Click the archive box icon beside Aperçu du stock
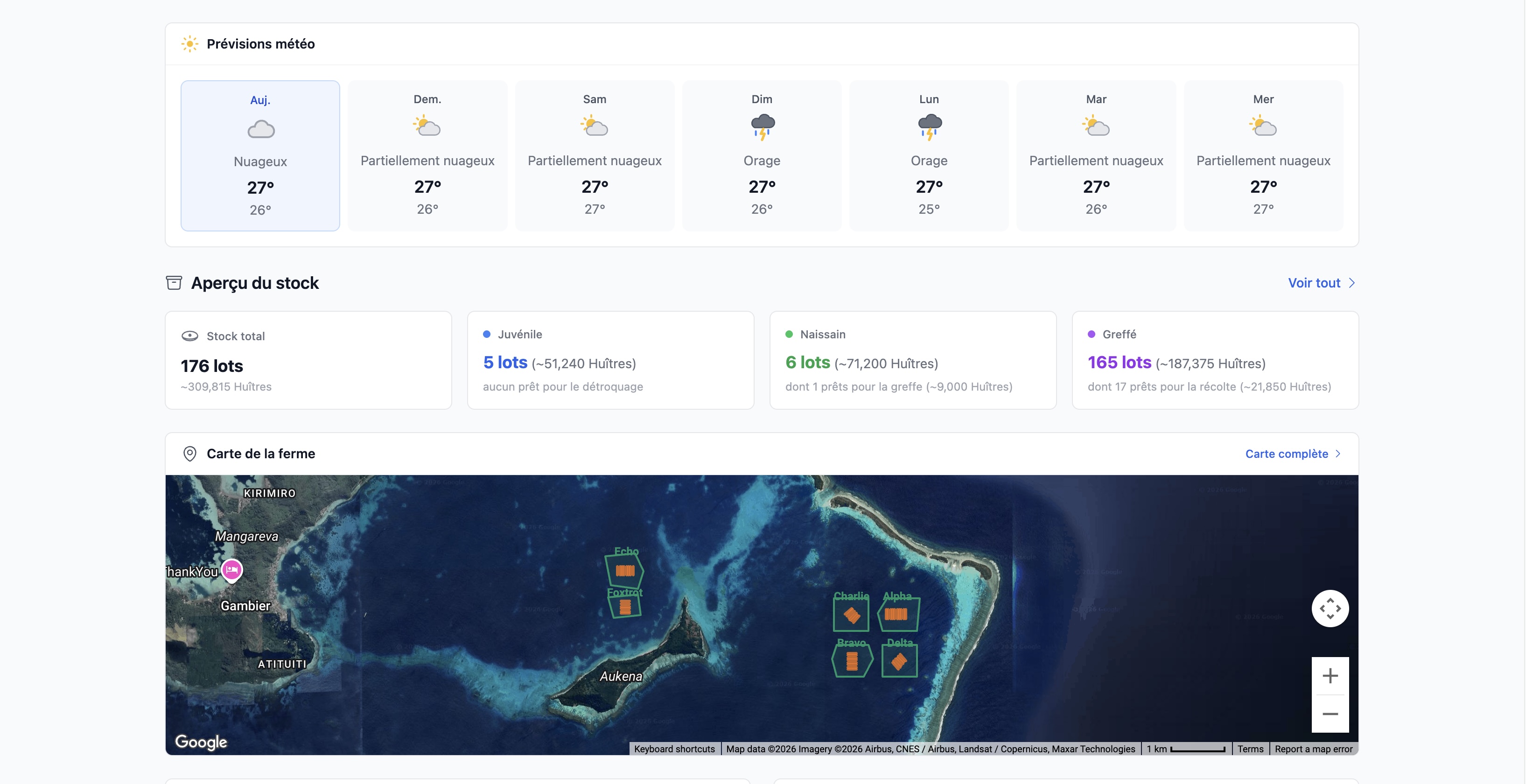 [x=174, y=283]
